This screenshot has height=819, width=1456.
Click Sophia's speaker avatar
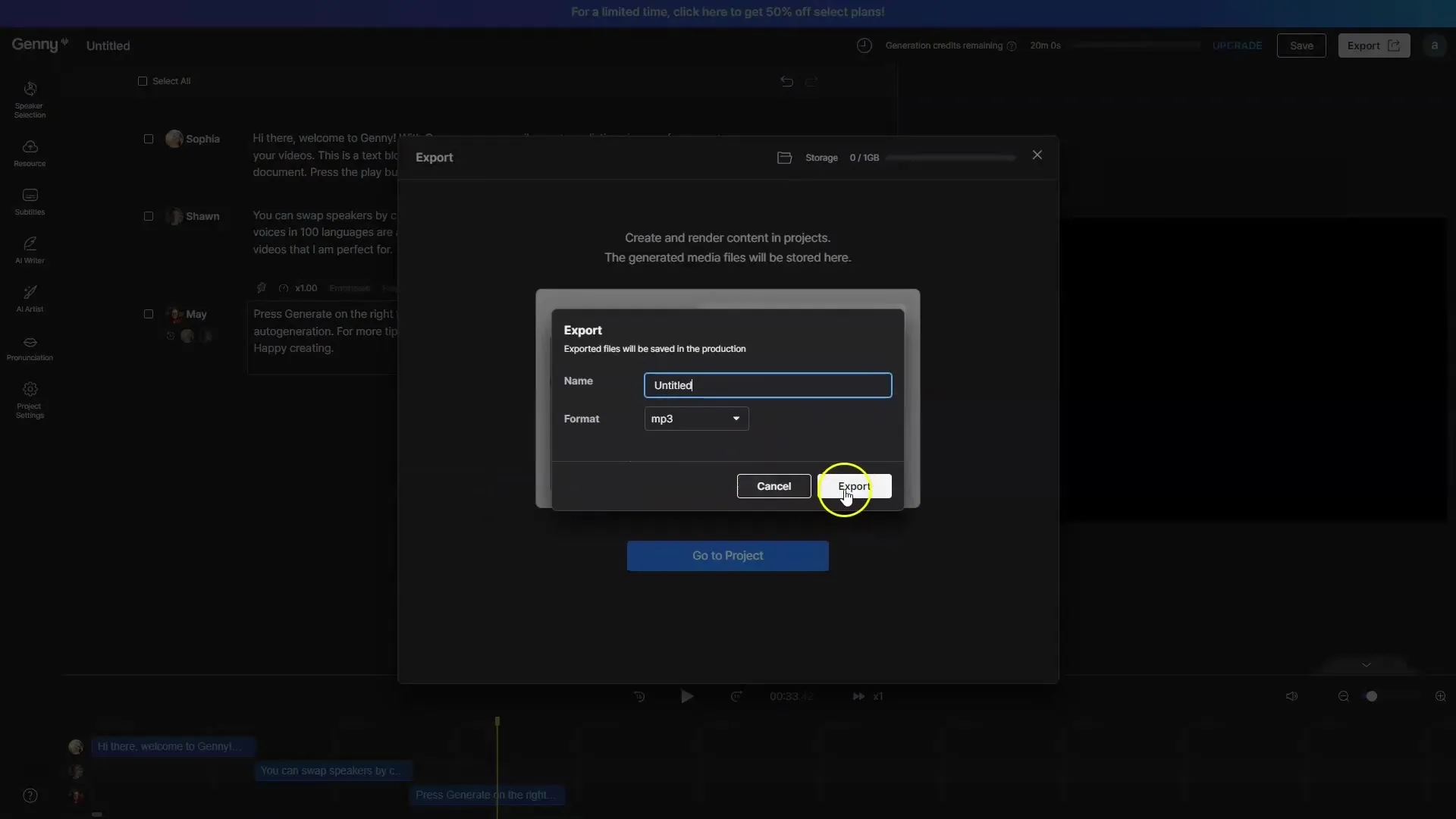174,139
